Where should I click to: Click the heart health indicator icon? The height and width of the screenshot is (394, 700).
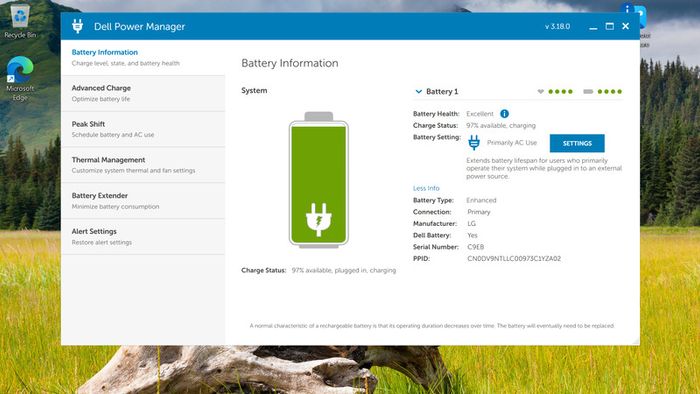pos(541,91)
